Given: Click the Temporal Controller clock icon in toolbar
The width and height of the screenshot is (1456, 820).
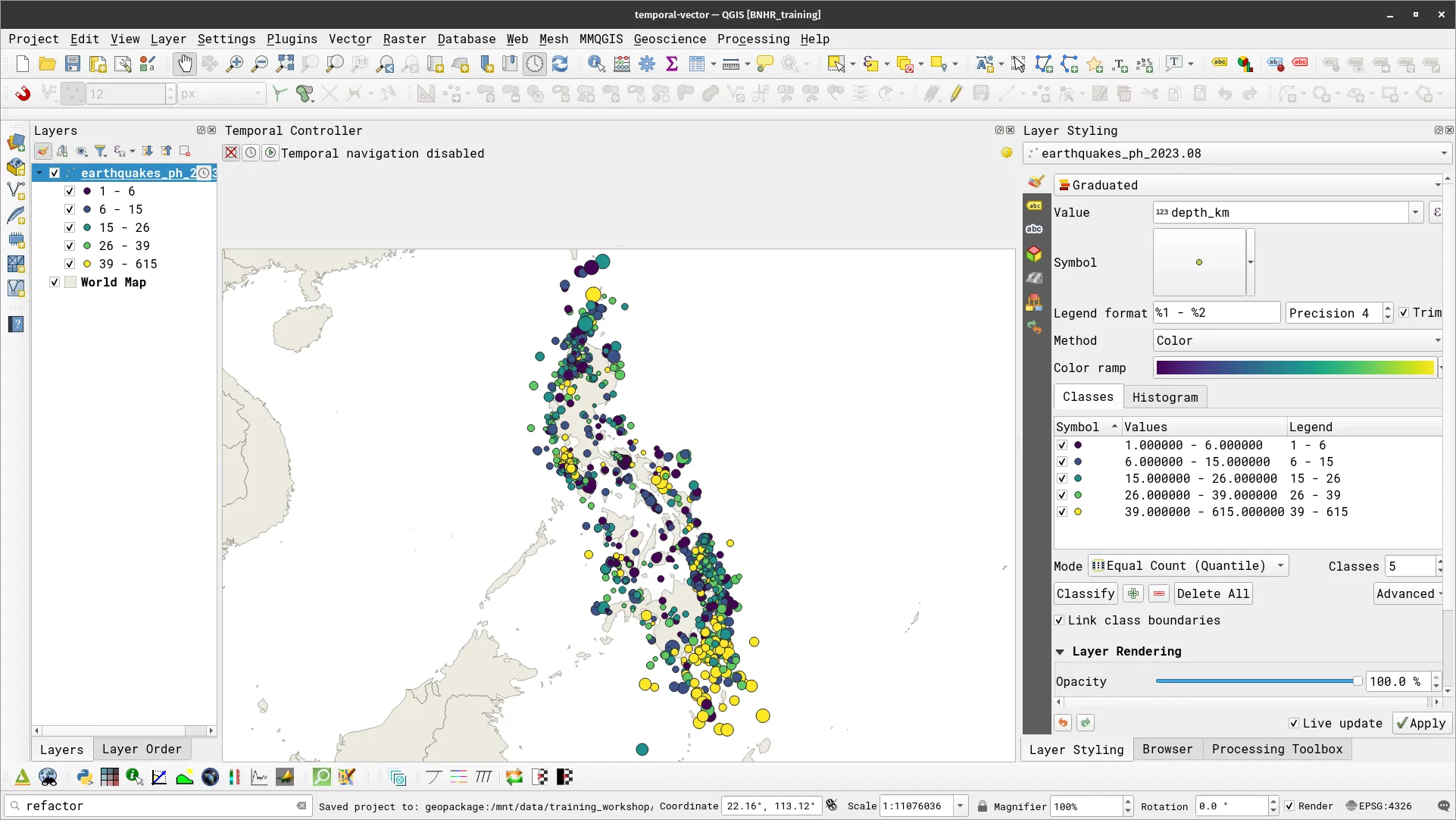Looking at the screenshot, I should click(x=535, y=64).
